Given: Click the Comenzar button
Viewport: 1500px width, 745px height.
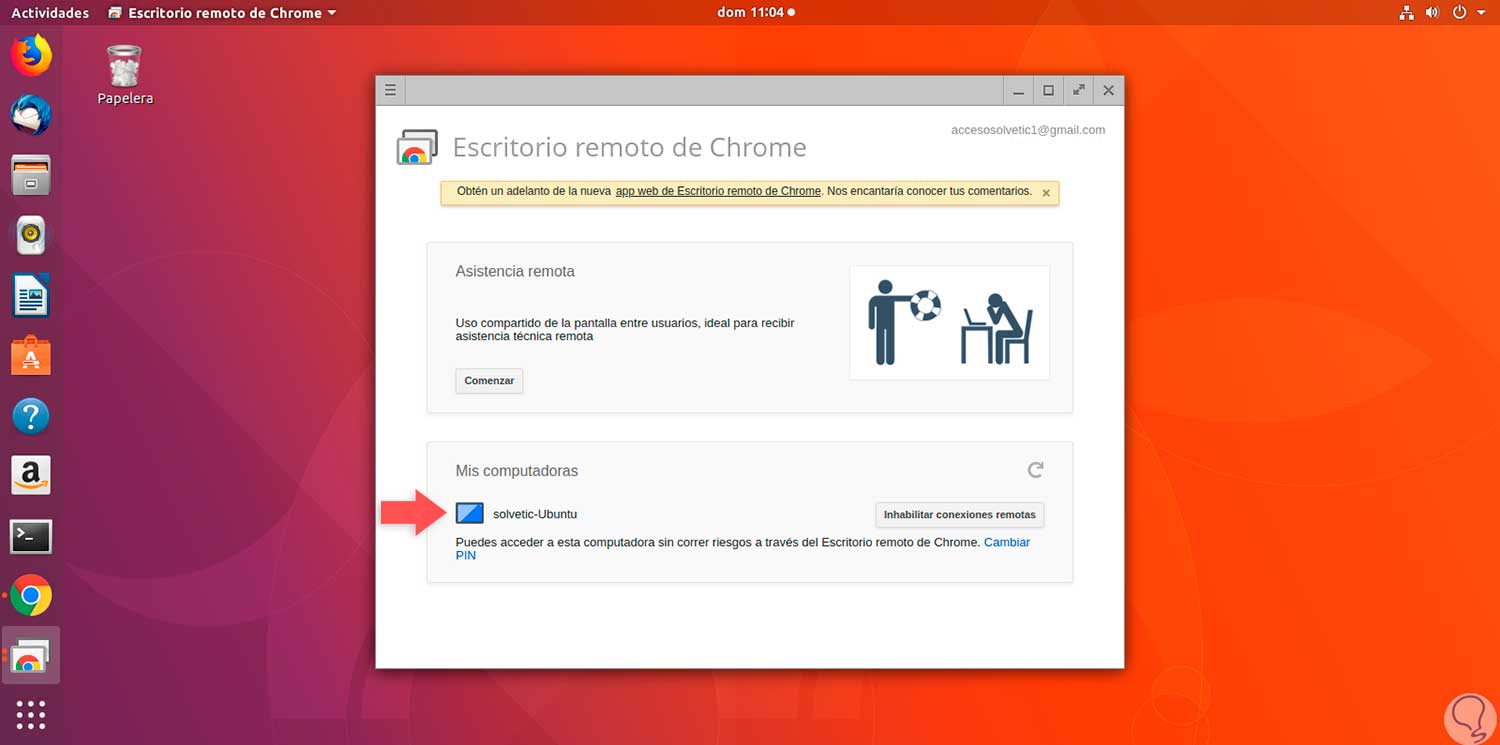Looking at the screenshot, I should pos(489,381).
